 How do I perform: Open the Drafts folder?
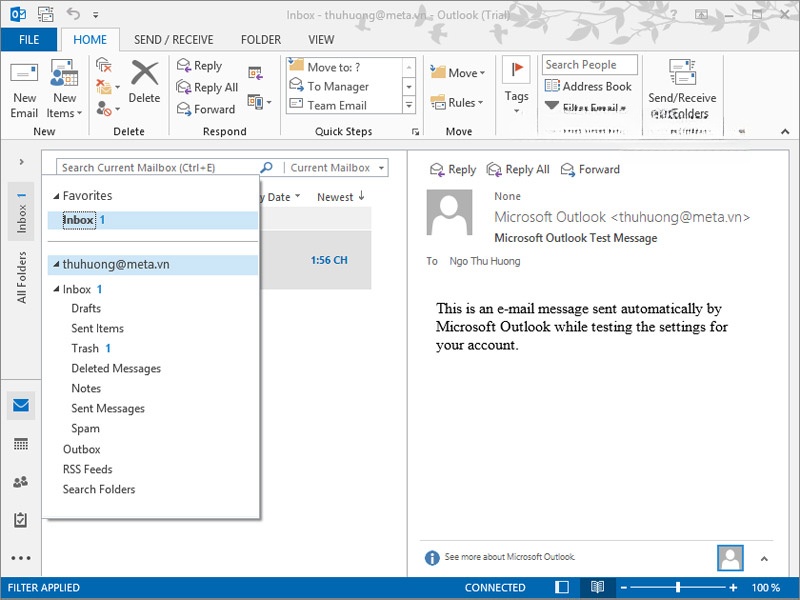coord(86,308)
